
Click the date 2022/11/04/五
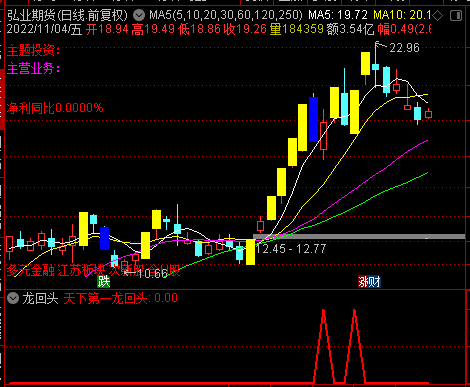coord(44,29)
